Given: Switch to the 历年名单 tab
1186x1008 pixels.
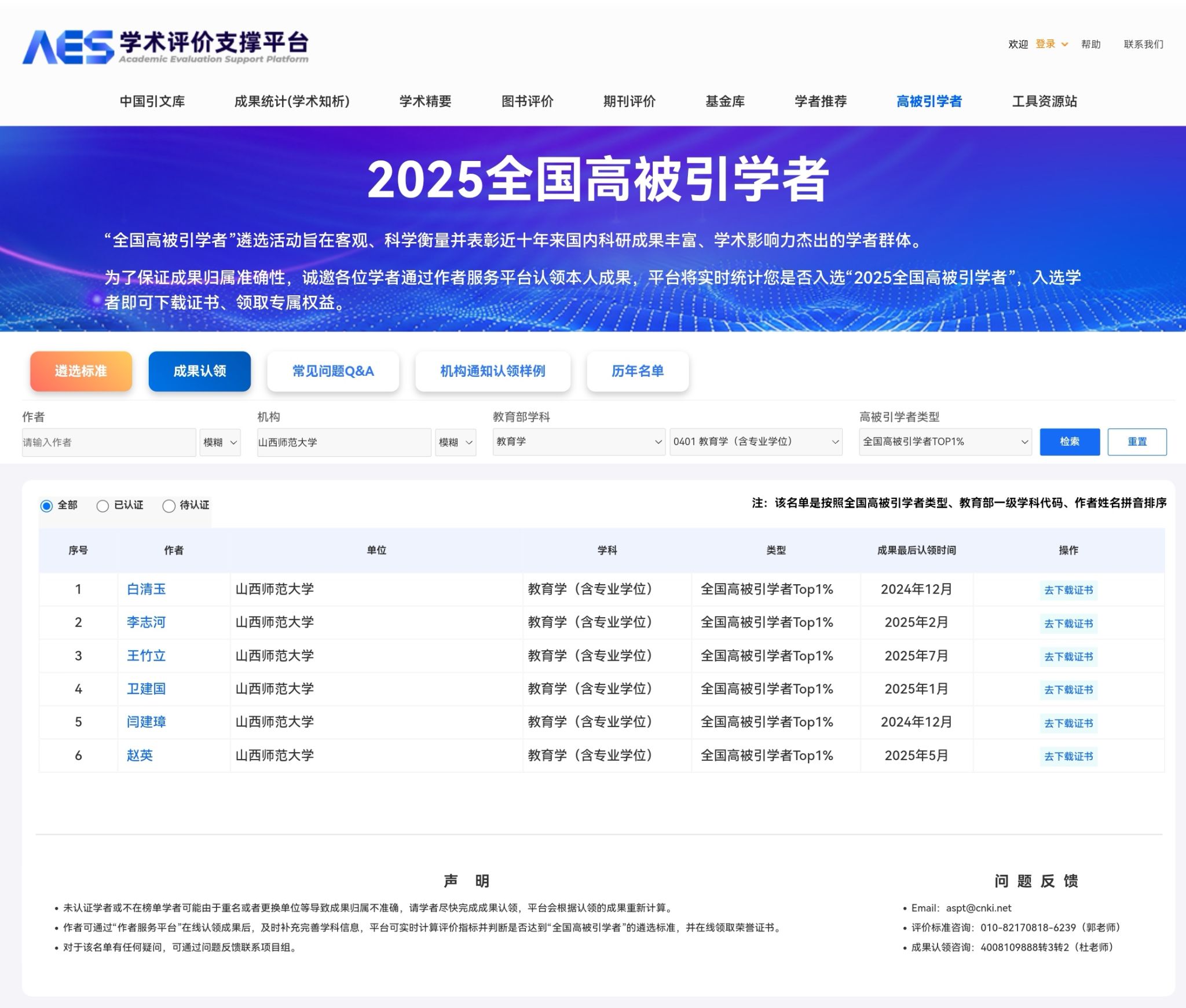Looking at the screenshot, I should pos(638,371).
